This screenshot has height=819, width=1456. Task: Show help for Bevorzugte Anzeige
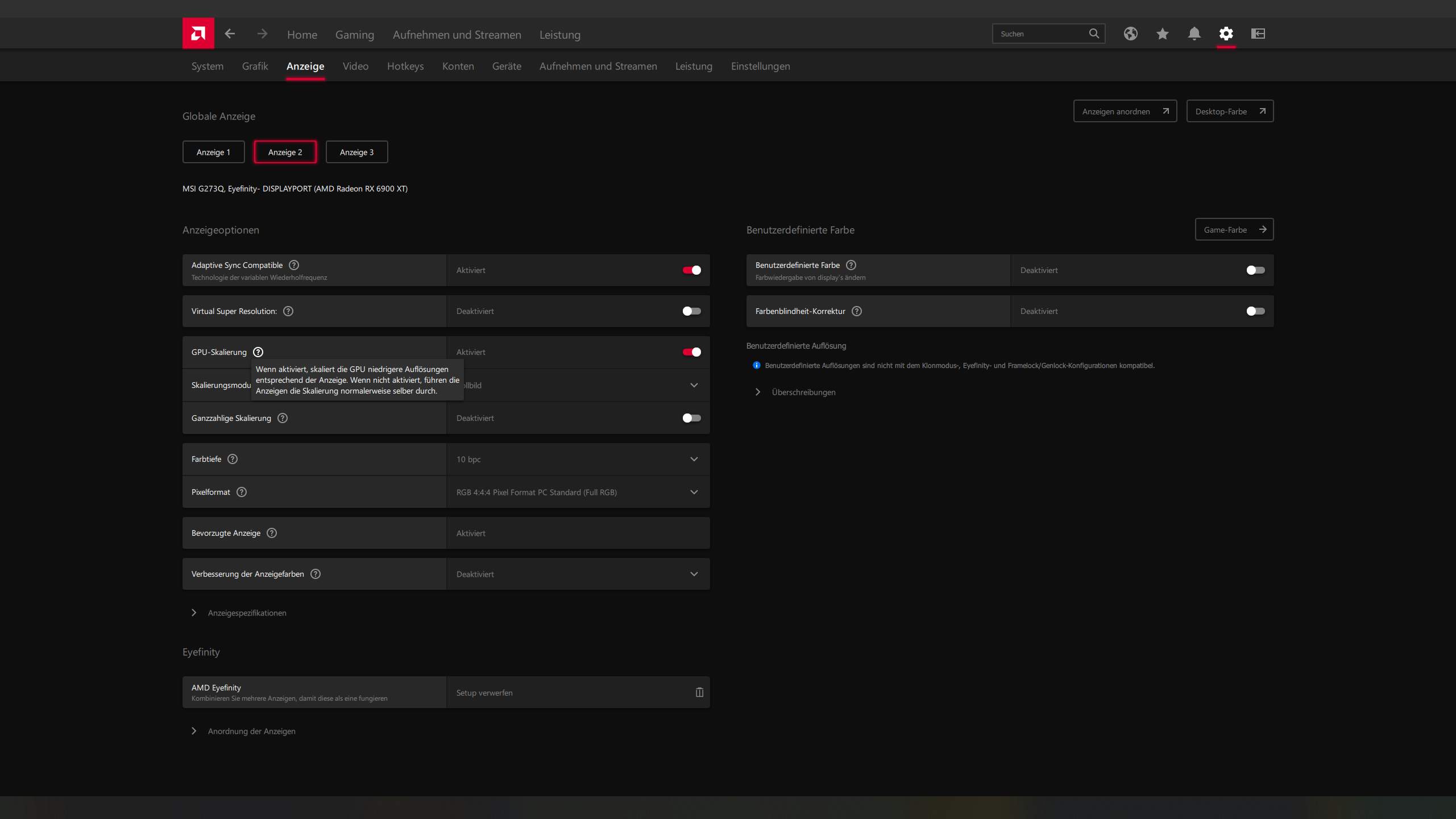click(272, 533)
